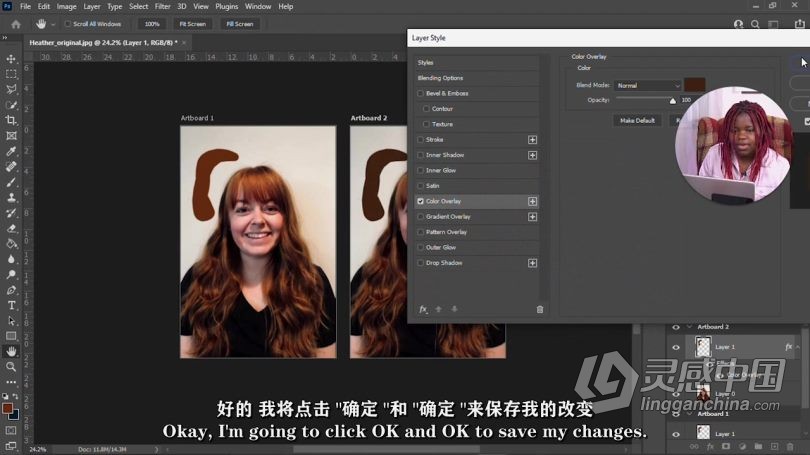The height and width of the screenshot is (455, 810).
Task: Open the Window menu
Action: click(x=258, y=7)
